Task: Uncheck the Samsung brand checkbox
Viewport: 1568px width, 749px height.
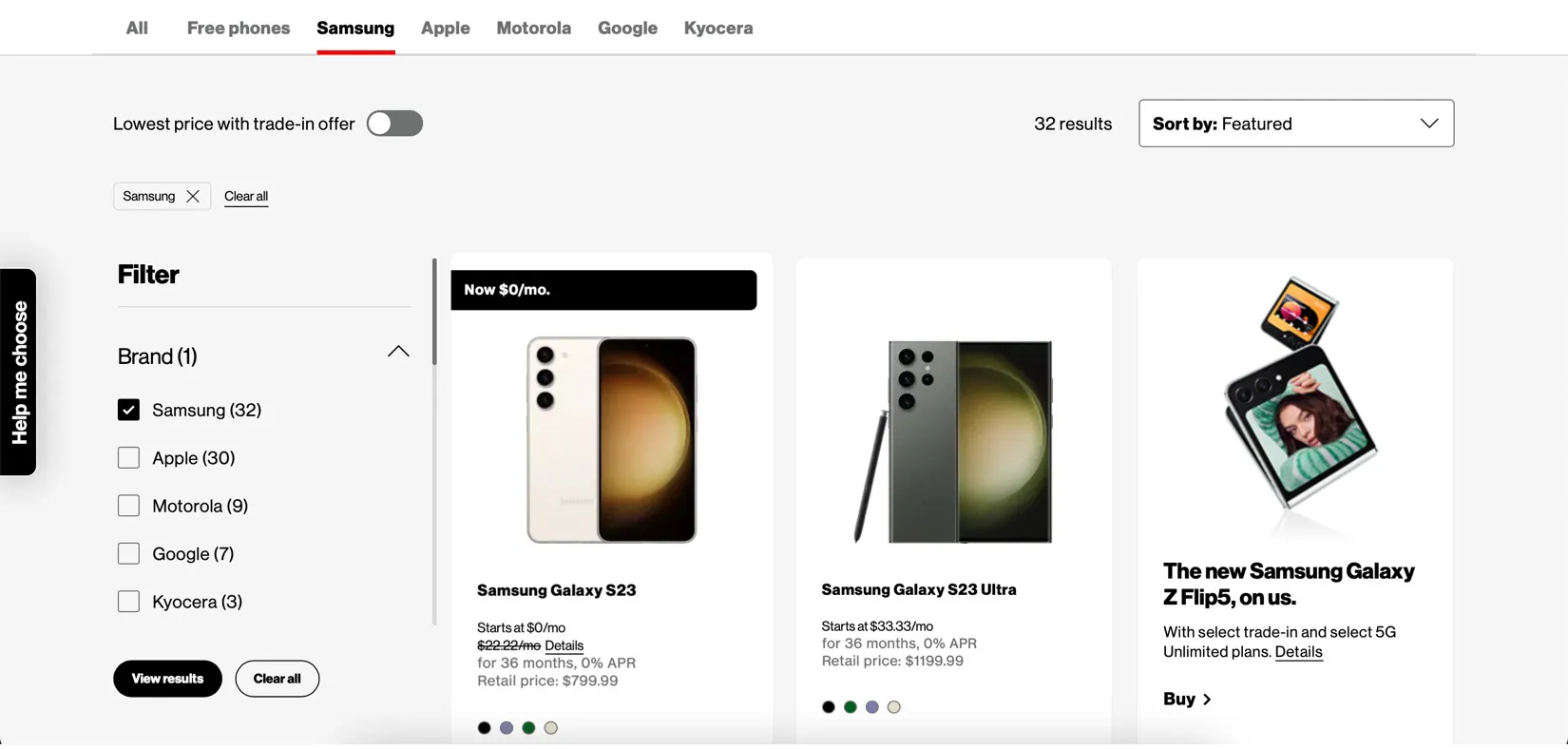Action: tap(128, 410)
